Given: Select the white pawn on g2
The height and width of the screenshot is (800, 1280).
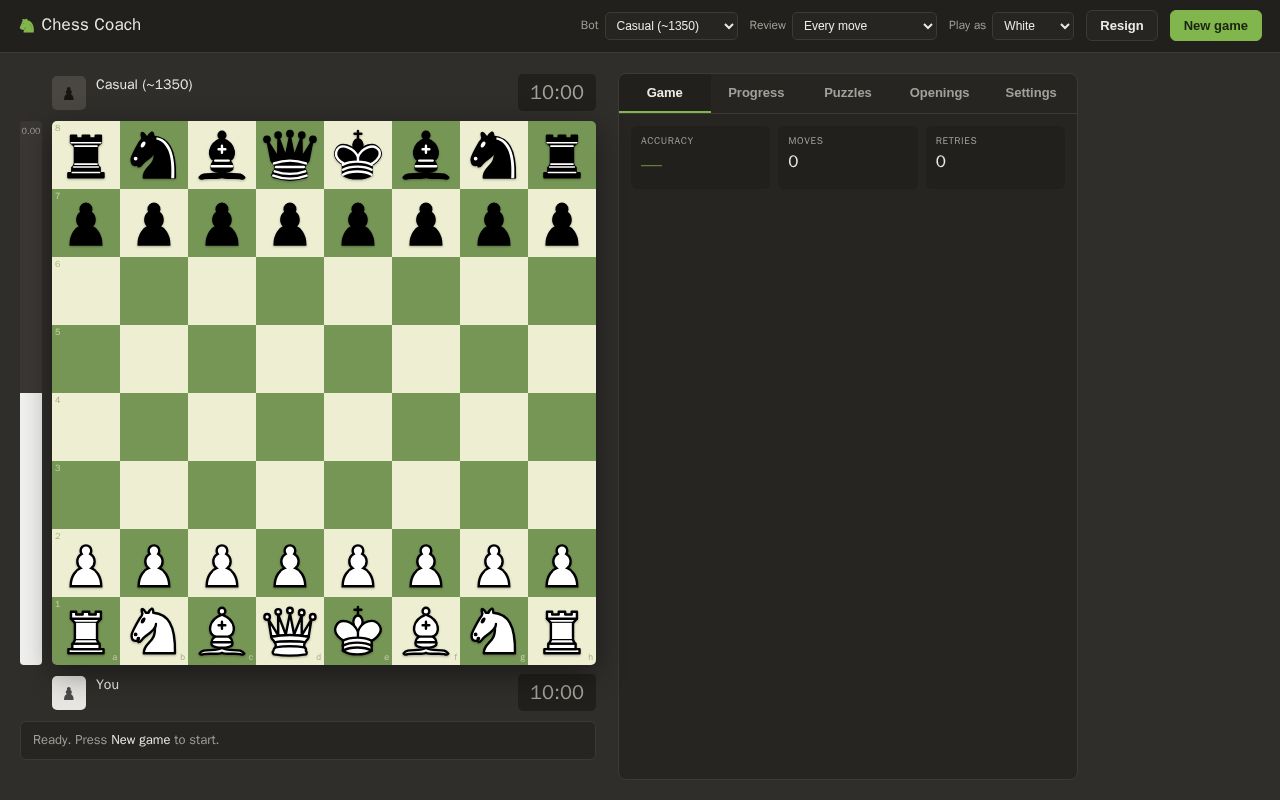Looking at the screenshot, I should coord(494,563).
